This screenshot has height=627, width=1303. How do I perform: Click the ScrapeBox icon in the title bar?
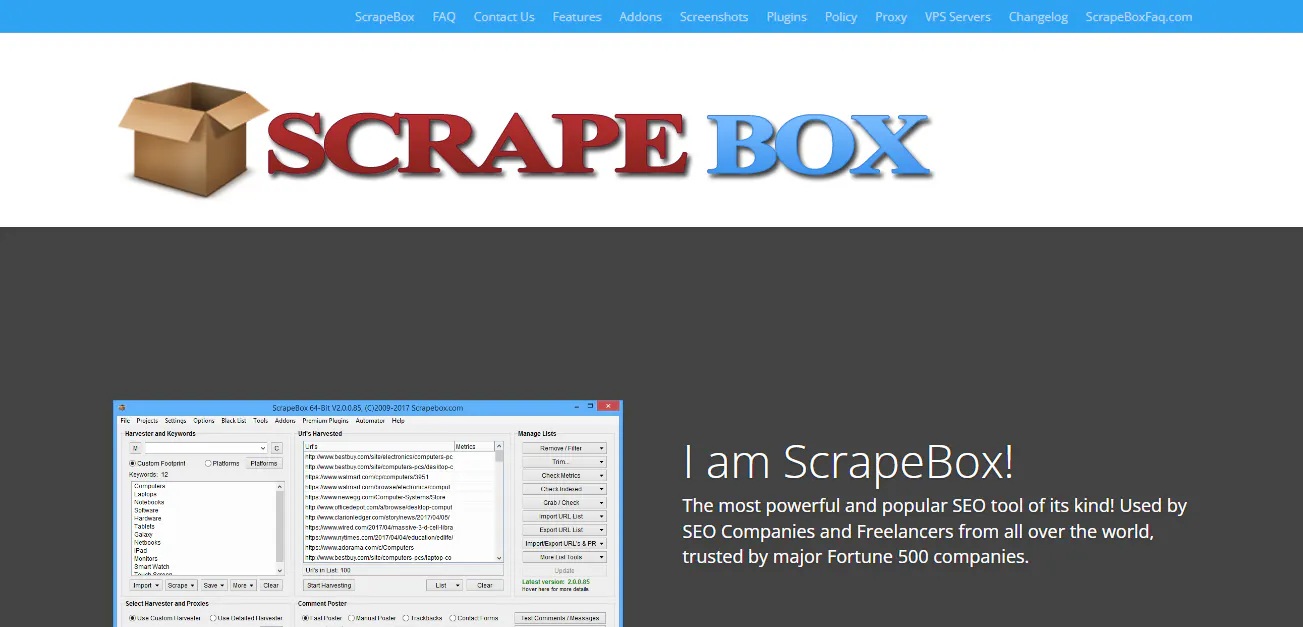click(123, 408)
